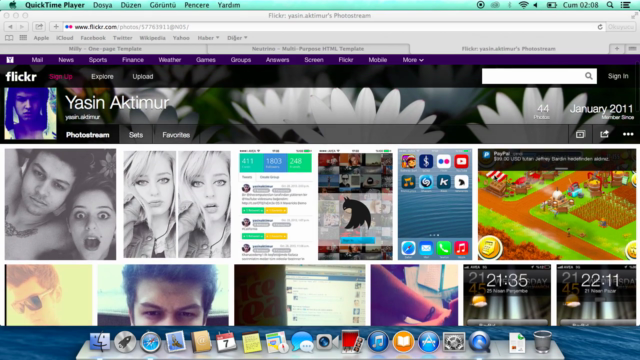640x360 pixels.
Task: Click the Upload link
Action: tap(142, 76)
